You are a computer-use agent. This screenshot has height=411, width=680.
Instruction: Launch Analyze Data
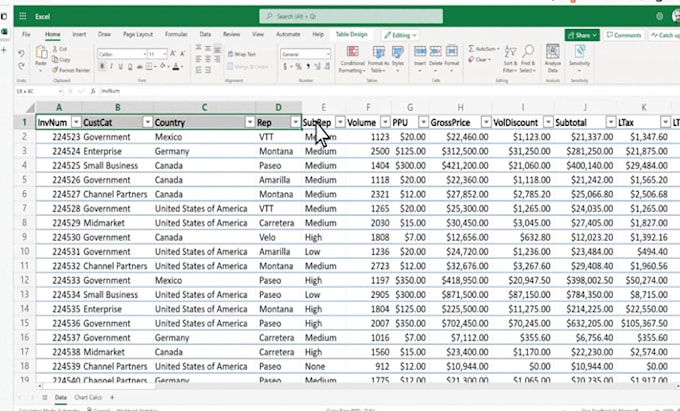(x=552, y=58)
